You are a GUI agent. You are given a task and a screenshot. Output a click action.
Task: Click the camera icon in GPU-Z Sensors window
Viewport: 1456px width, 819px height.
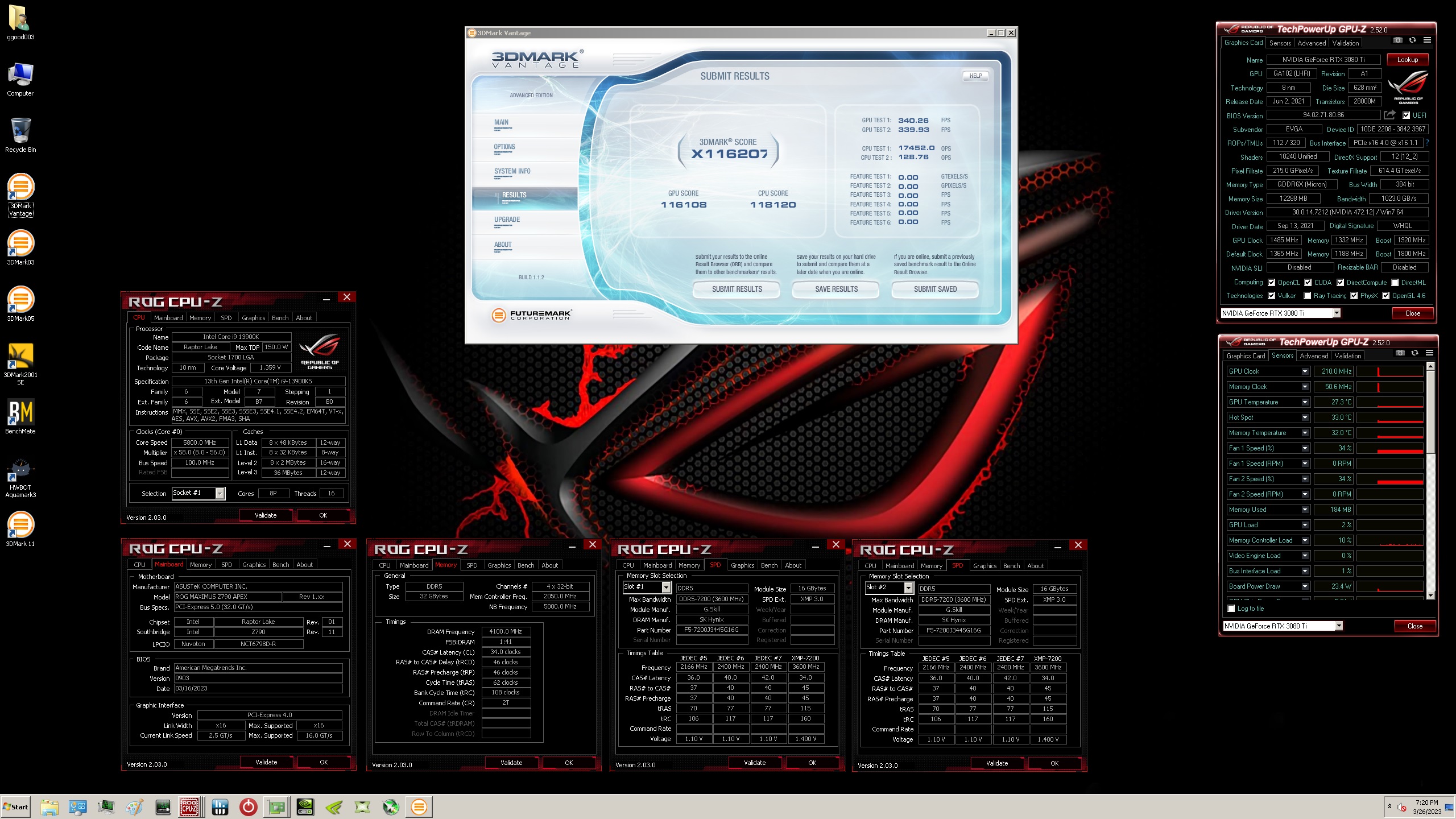pos(1400,353)
